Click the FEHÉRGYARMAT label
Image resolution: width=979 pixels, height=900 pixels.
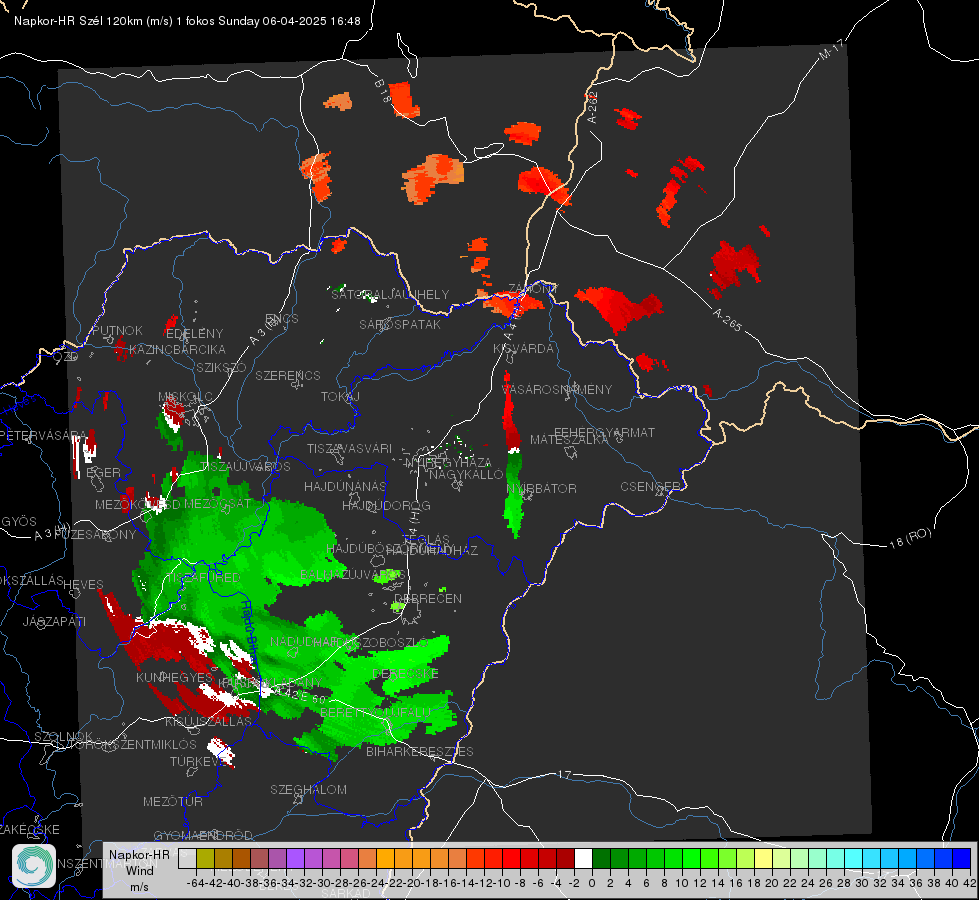pos(604,432)
